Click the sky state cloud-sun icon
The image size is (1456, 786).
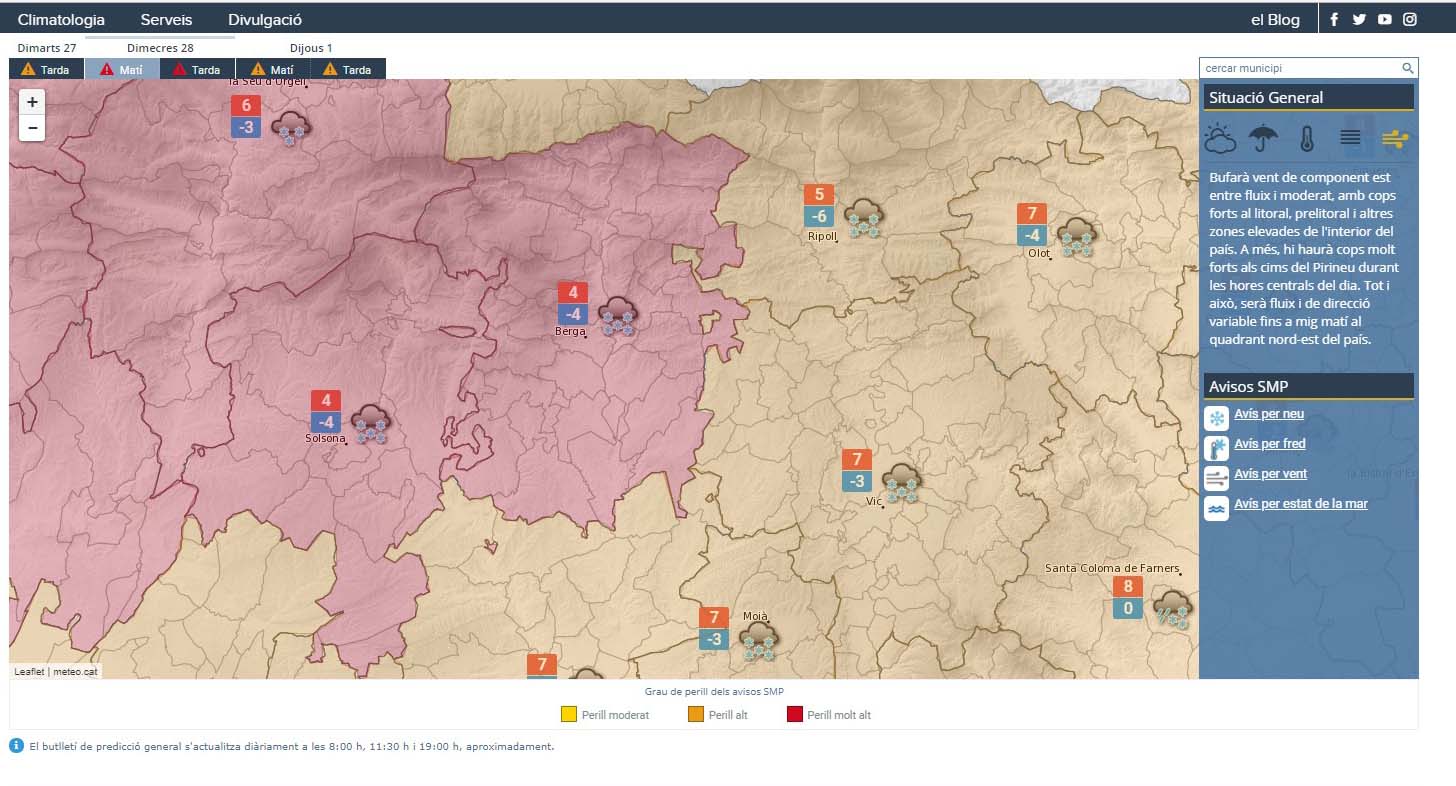point(1220,138)
